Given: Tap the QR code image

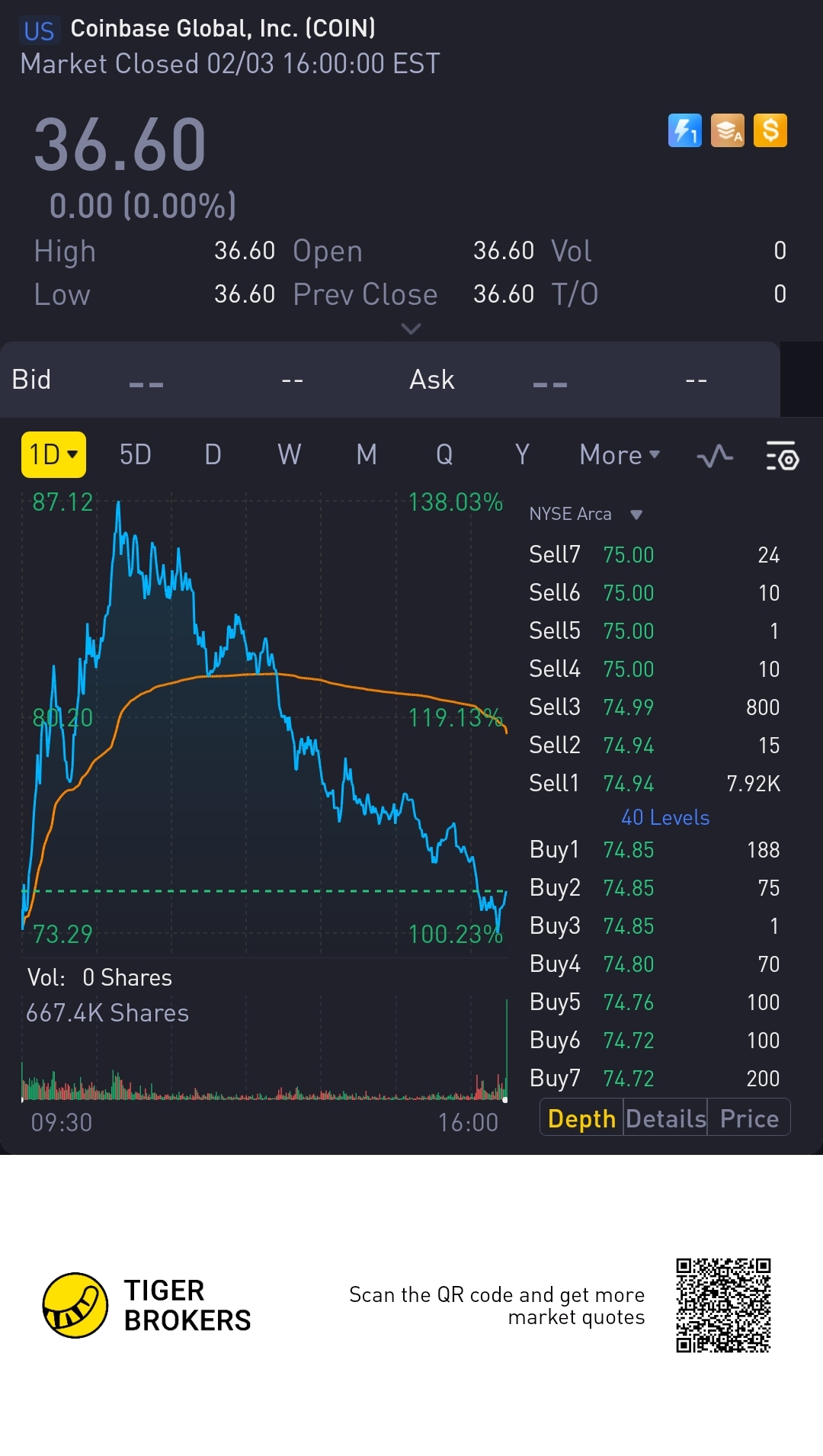Looking at the screenshot, I should [x=723, y=1305].
